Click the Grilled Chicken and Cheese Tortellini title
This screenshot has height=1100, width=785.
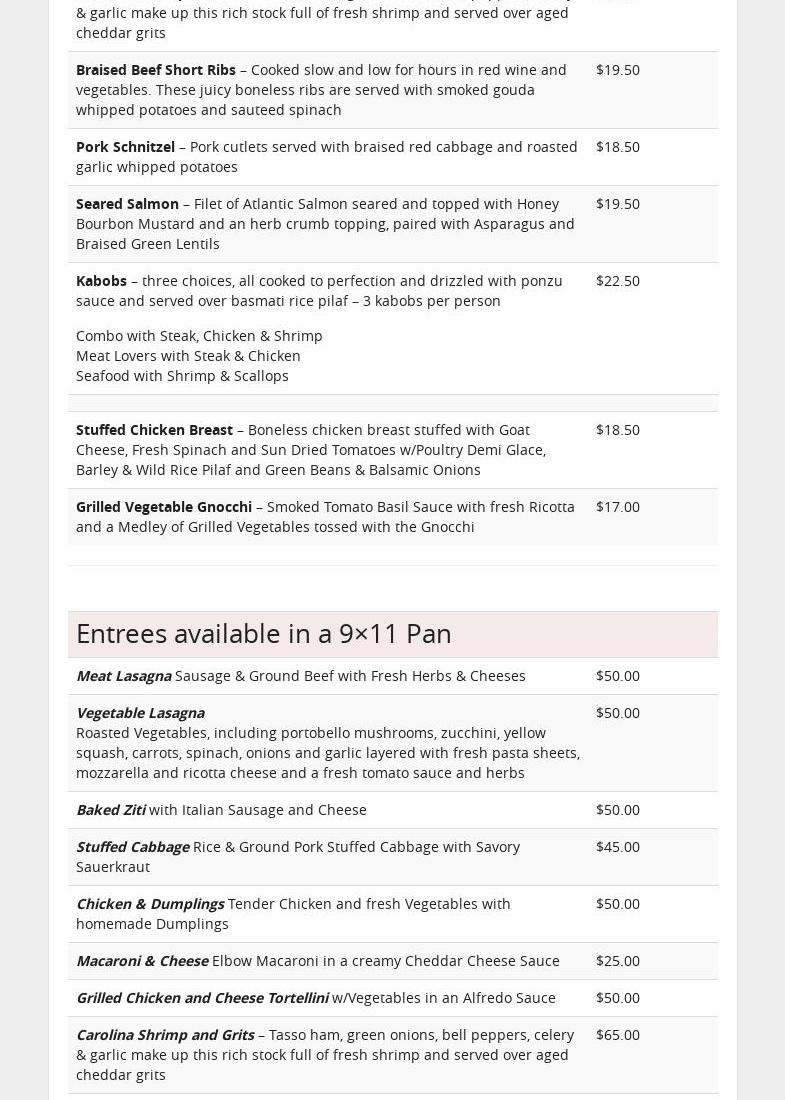pos(202,998)
